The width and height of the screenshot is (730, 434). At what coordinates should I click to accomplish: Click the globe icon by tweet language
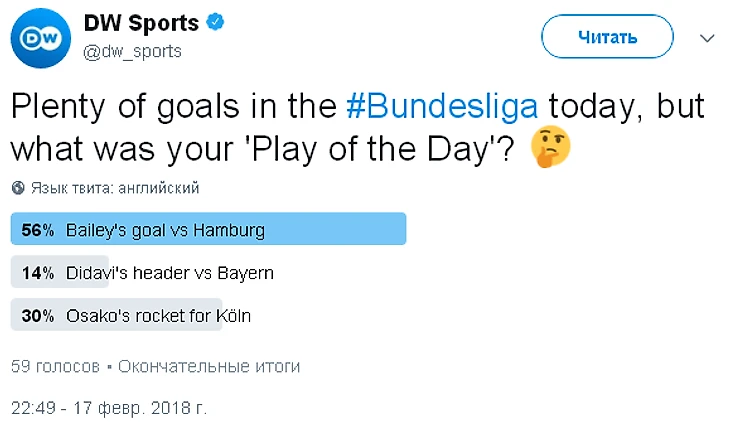coord(17,187)
